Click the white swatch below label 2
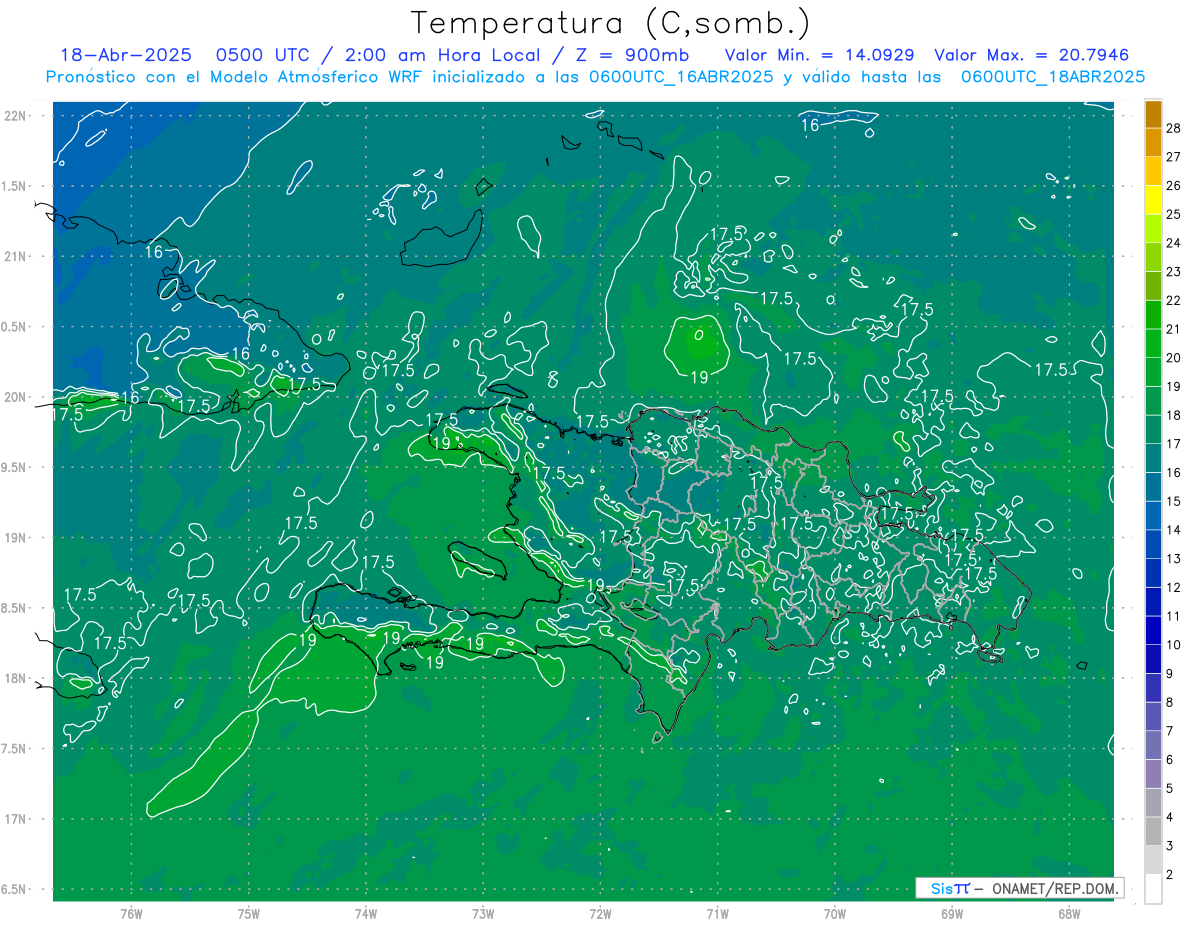Viewport: 1200px width, 927px height. pyautogui.click(x=1153, y=889)
